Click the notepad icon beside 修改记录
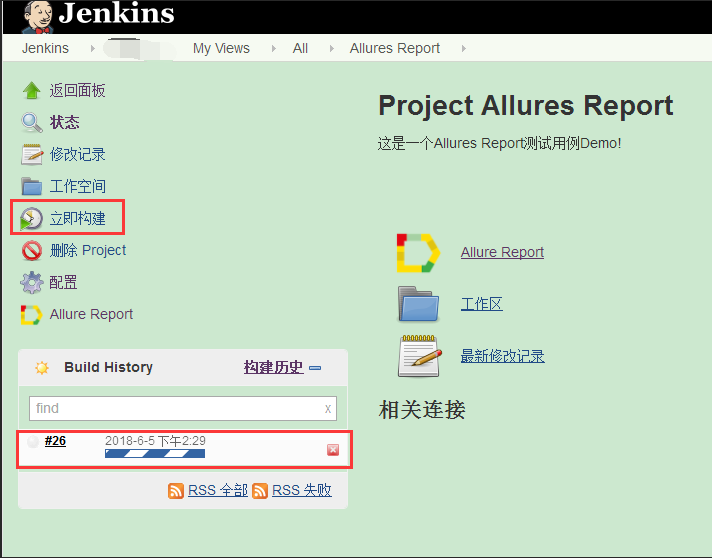The width and height of the screenshot is (712, 558). 32,154
